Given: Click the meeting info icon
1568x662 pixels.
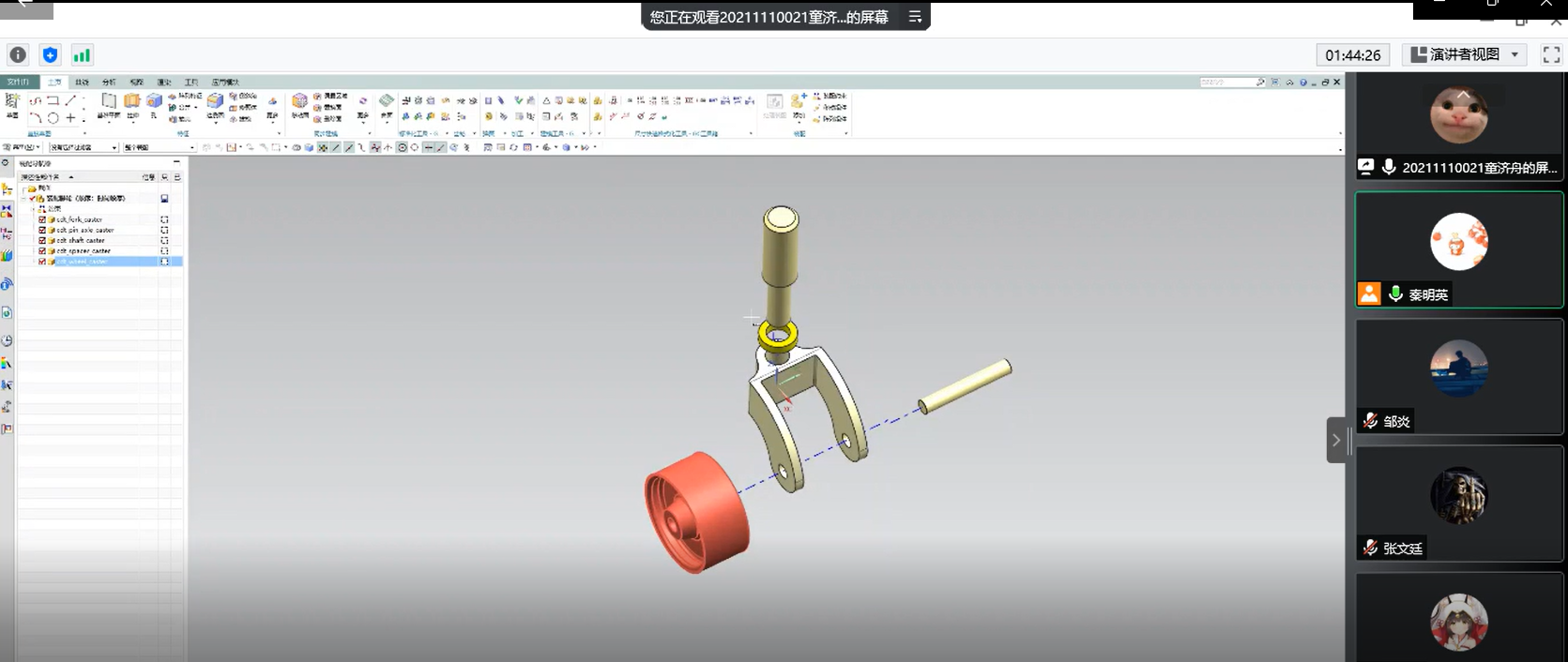Looking at the screenshot, I should [x=18, y=55].
